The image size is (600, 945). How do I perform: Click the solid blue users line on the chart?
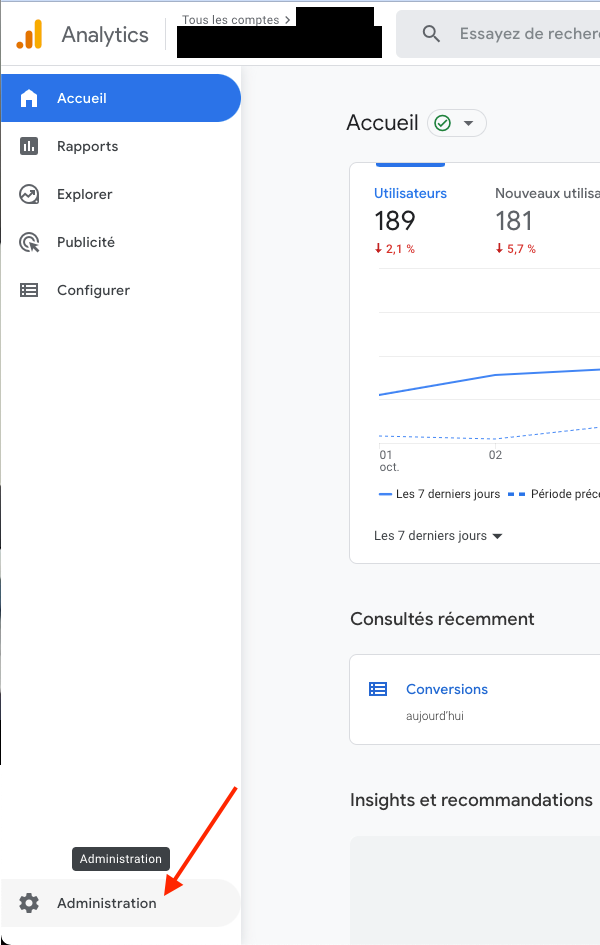(x=495, y=375)
